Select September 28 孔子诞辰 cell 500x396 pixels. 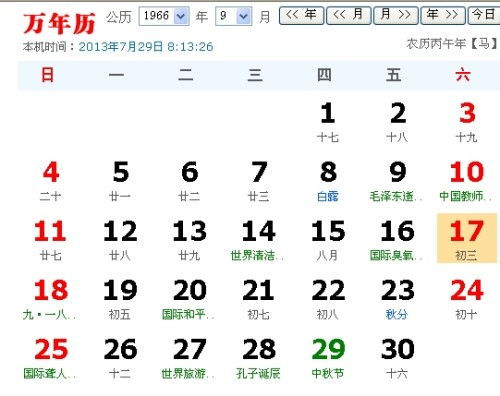(259, 358)
